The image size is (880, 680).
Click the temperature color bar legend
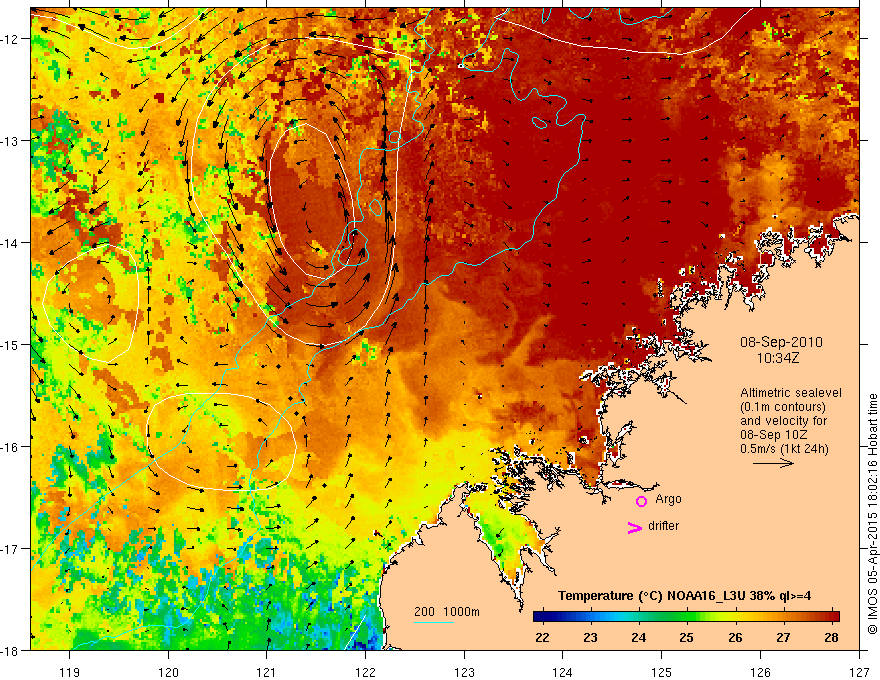coord(686,617)
